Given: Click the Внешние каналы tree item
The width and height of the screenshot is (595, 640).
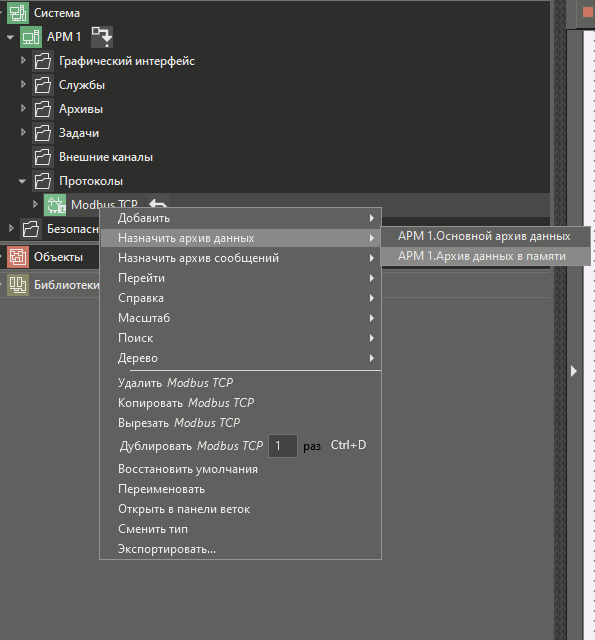Looking at the screenshot, I should [x=106, y=157].
